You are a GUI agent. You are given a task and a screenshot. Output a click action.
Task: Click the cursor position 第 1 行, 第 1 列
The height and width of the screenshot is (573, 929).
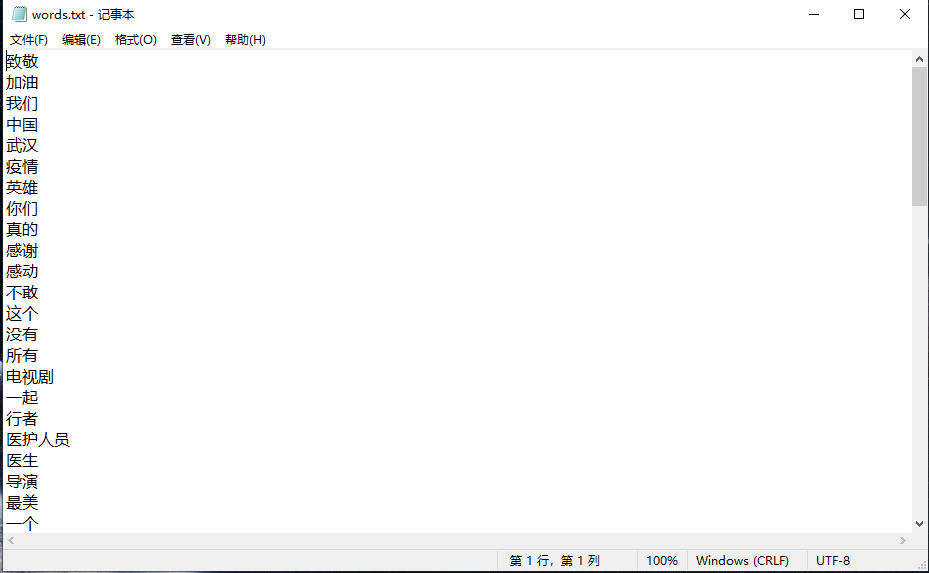555,561
